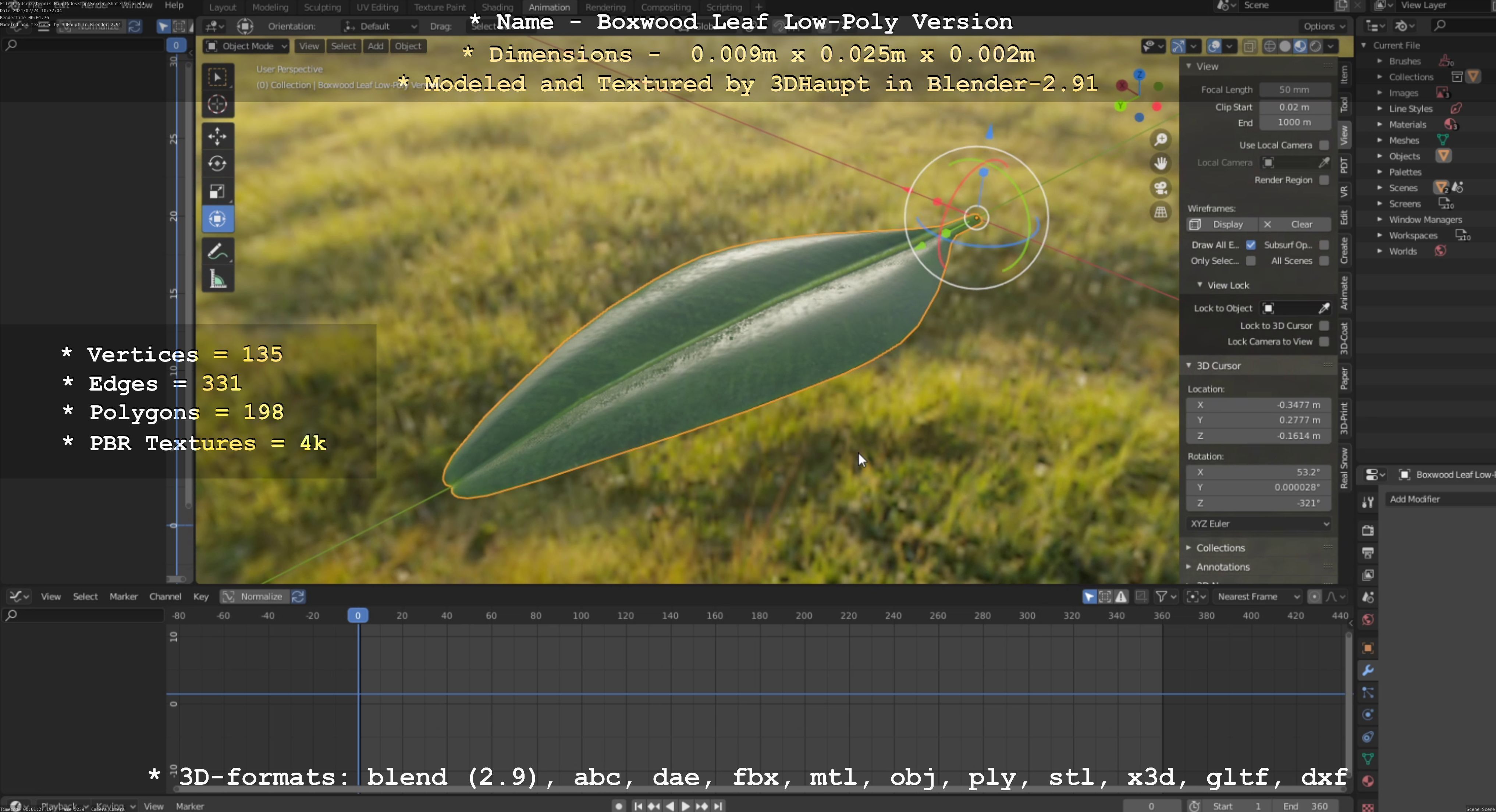Open the Material properties sphere tab
Image resolution: width=1496 pixels, height=812 pixels.
(x=1368, y=781)
